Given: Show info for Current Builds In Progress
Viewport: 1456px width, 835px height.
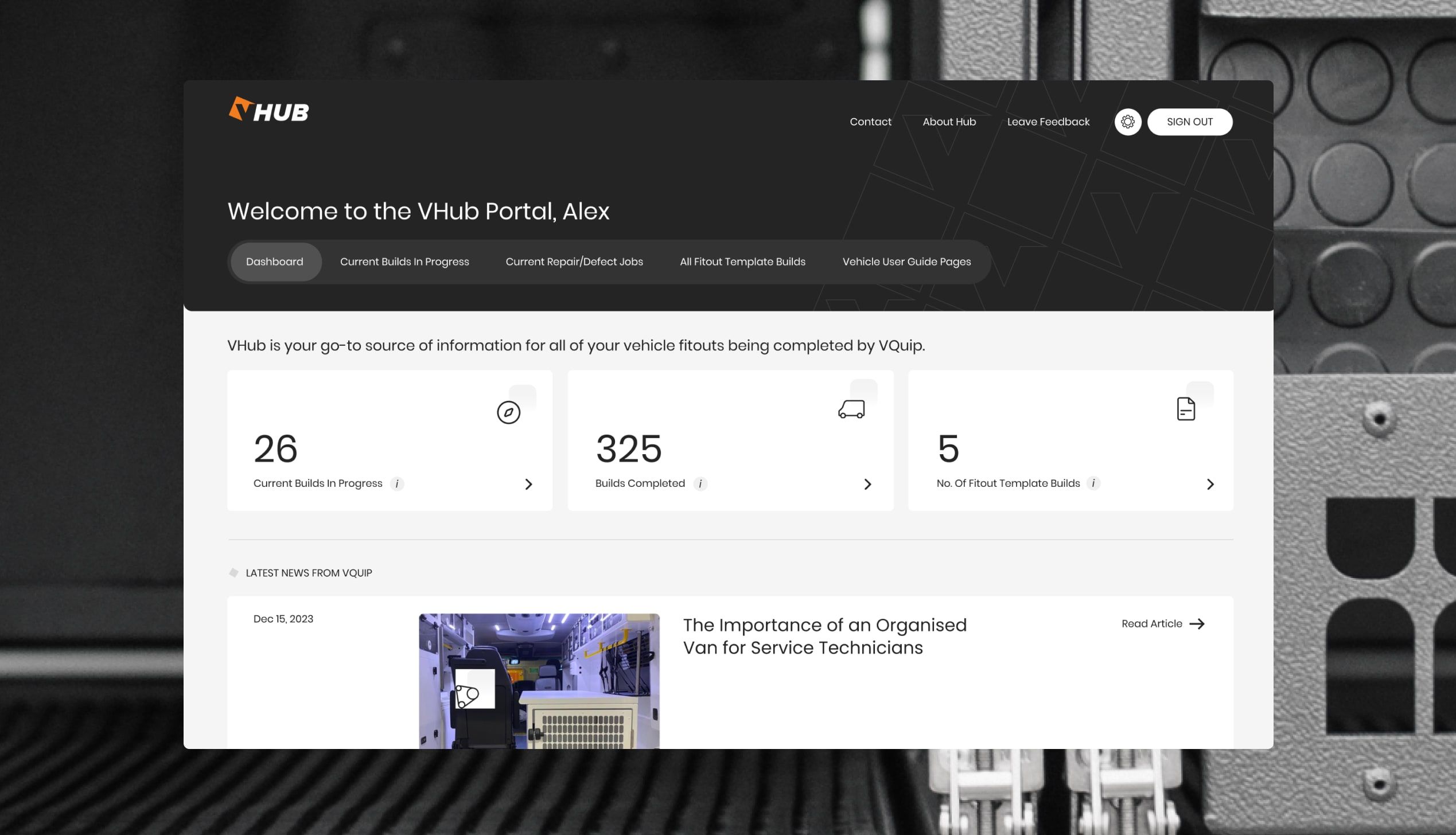Looking at the screenshot, I should pyautogui.click(x=397, y=483).
